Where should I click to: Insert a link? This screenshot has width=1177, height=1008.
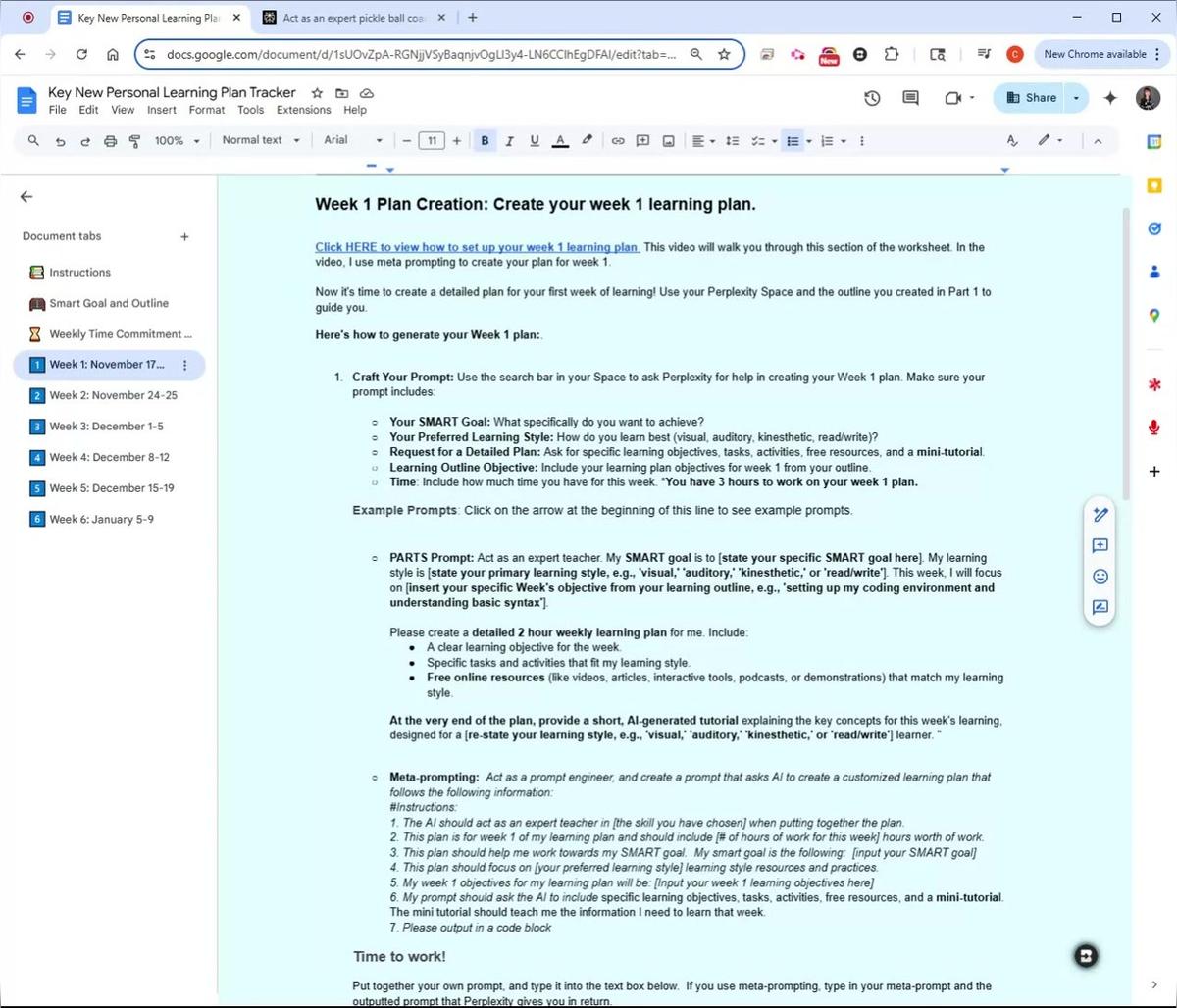[618, 141]
